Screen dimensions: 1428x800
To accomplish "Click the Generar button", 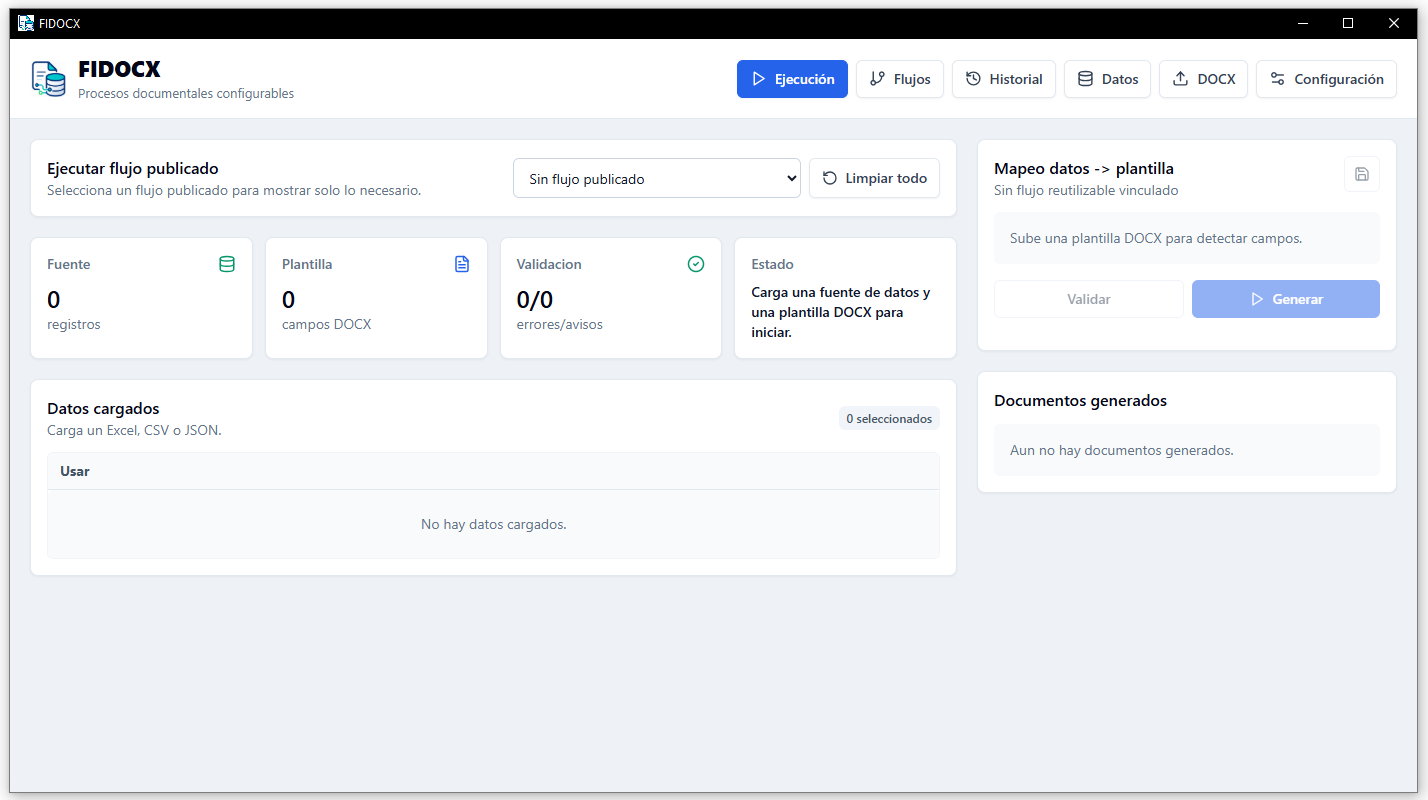I will 1286,299.
